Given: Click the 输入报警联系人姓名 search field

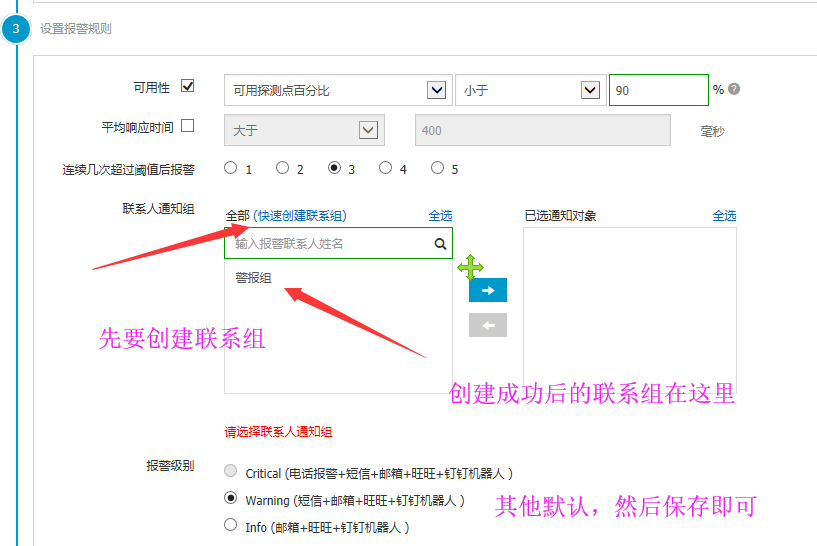Looking at the screenshot, I should click(x=338, y=243).
